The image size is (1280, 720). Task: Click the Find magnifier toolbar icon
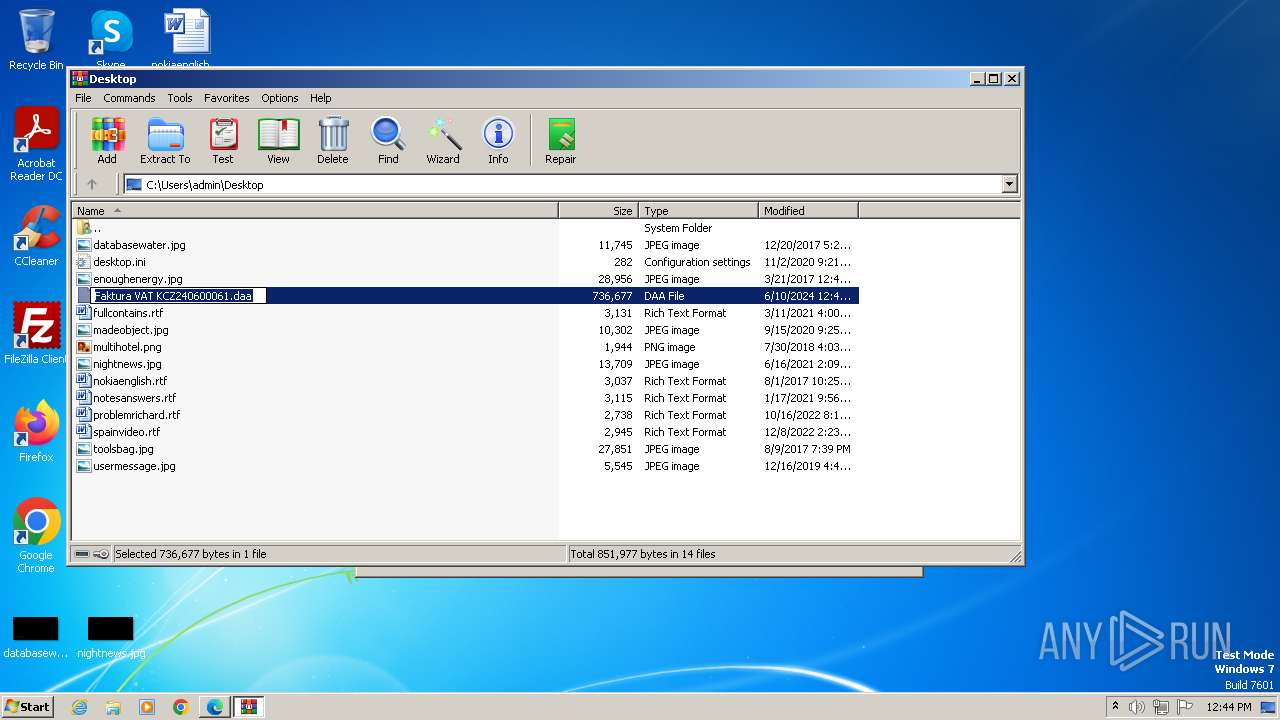tap(388, 140)
